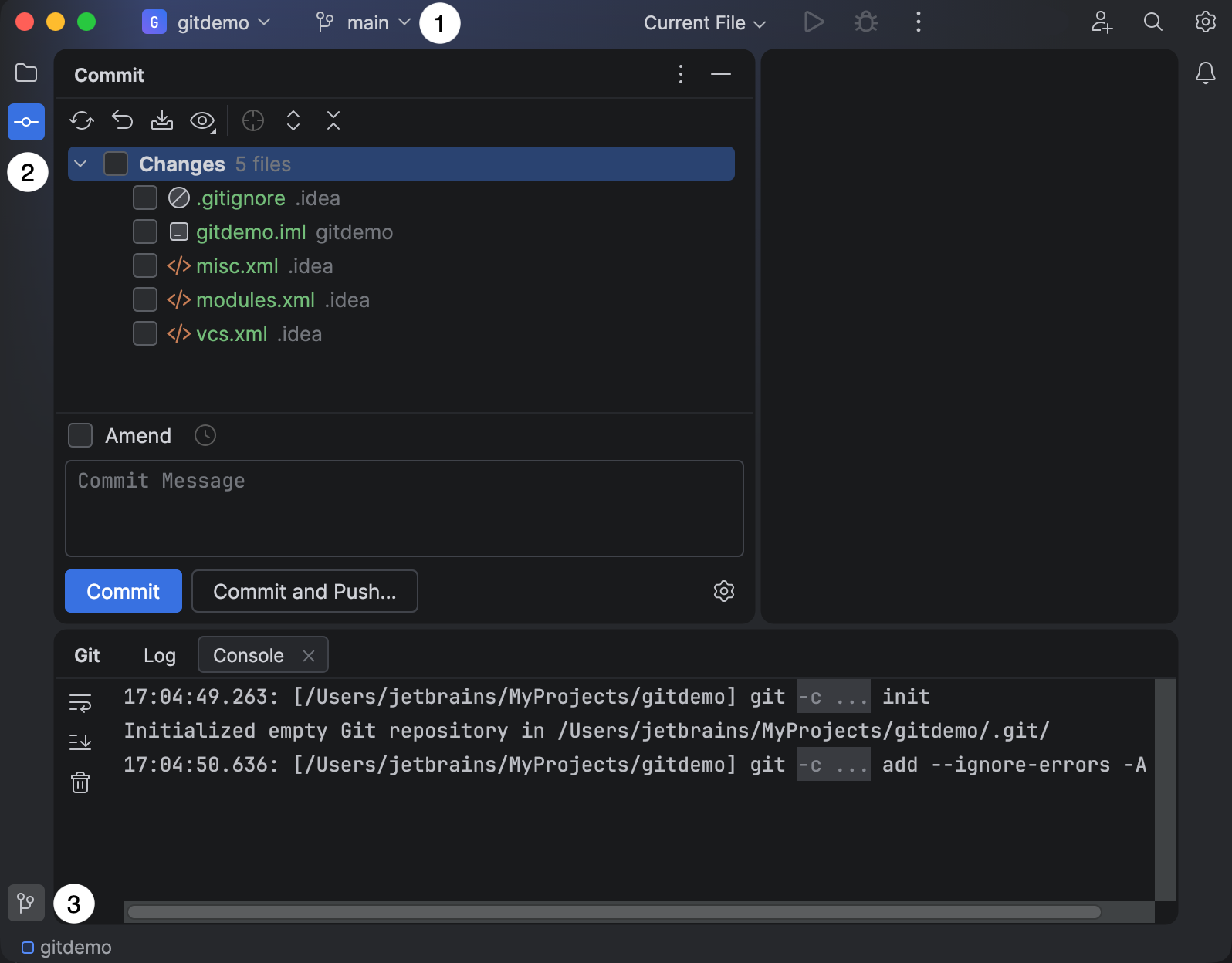The height and width of the screenshot is (963, 1232).
Task: Switch to the Log tab
Action: [x=160, y=655]
